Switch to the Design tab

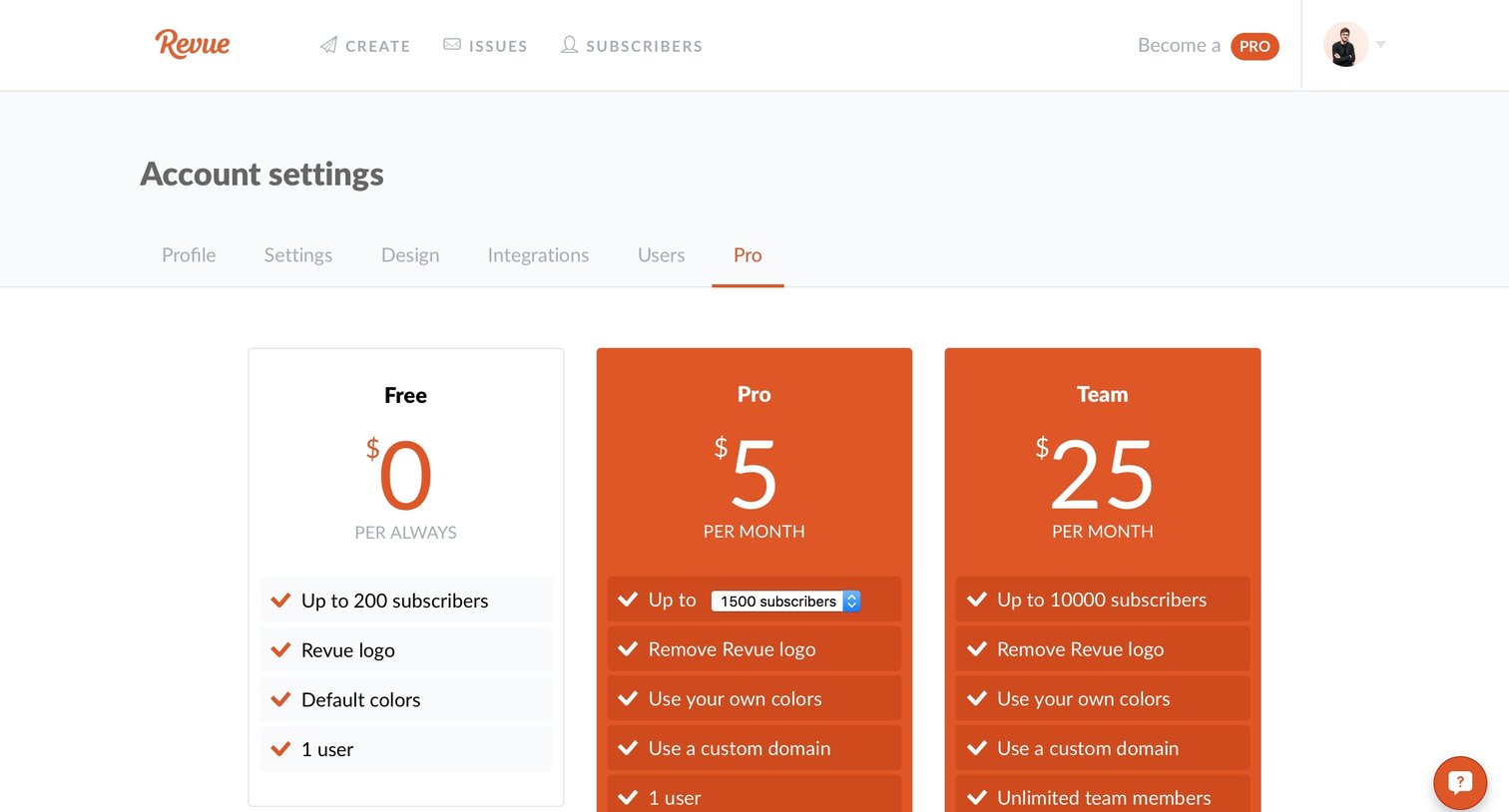[x=410, y=255]
